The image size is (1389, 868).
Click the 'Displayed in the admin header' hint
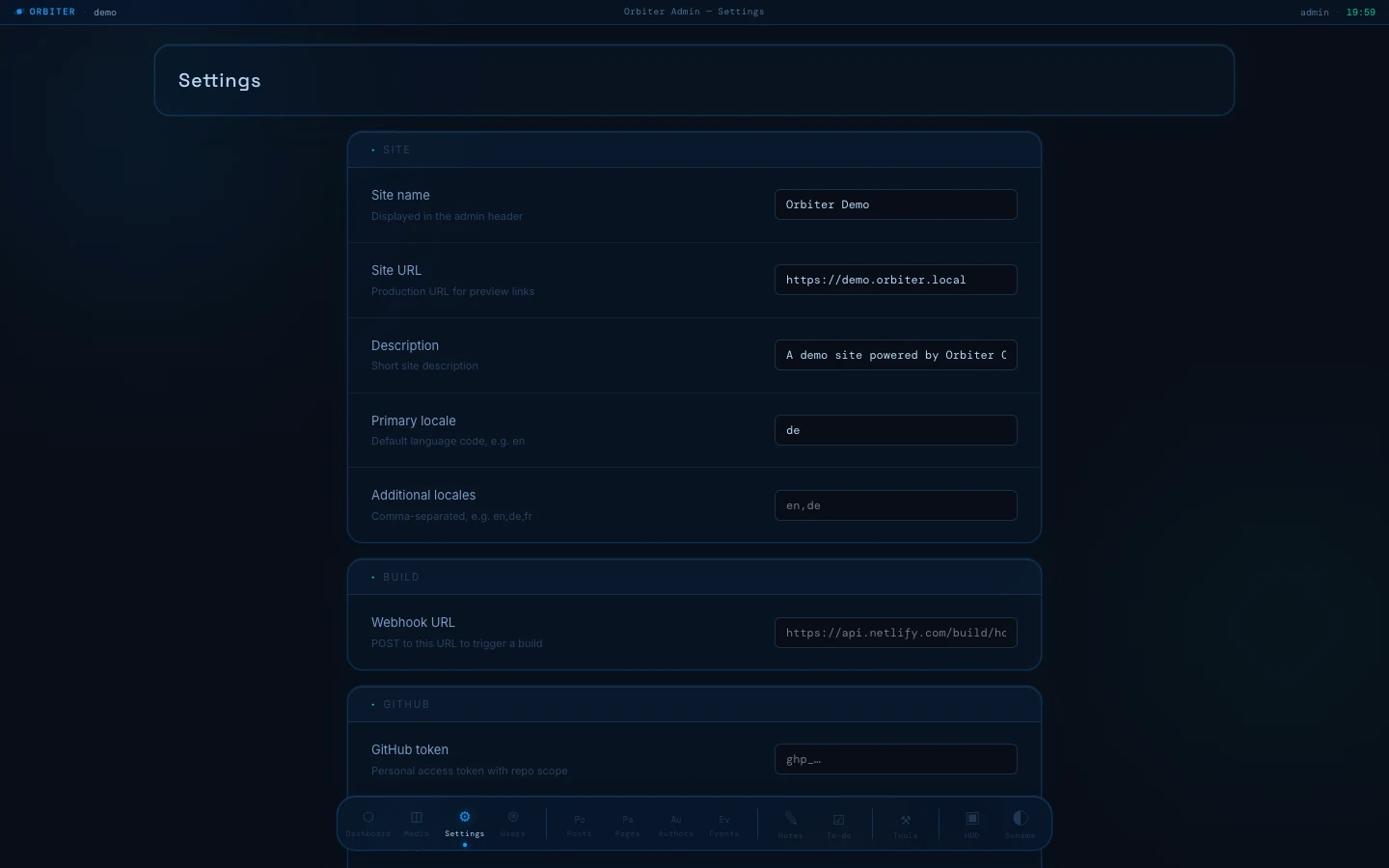447,216
